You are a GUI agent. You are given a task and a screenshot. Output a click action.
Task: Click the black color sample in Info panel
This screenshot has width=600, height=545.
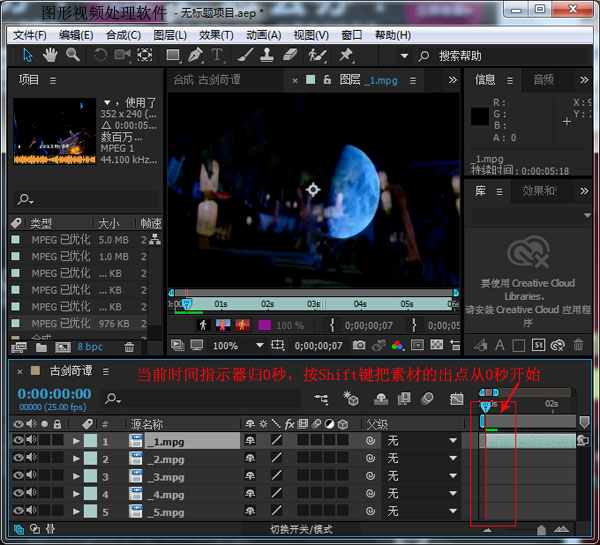point(480,116)
